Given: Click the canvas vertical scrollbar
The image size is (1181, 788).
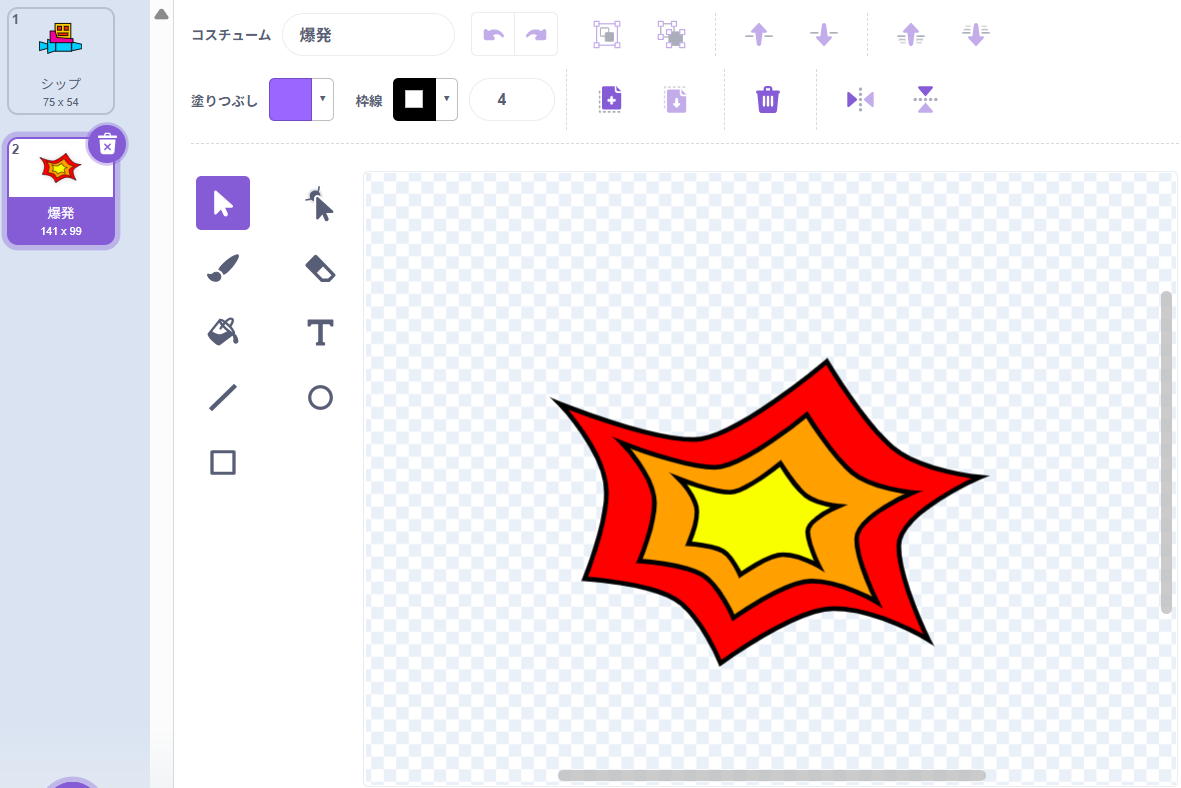Looking at the screenshot, I should click(x=1166, y=452).
